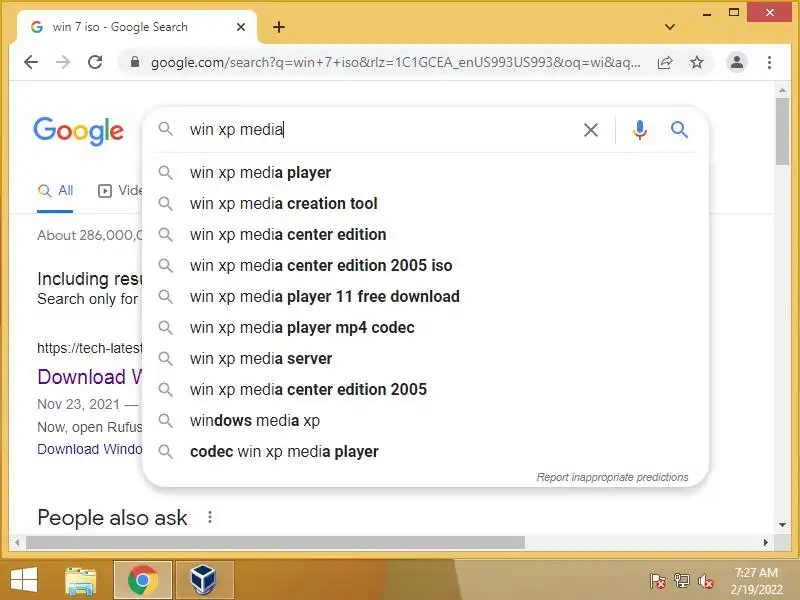Image resolution: width=800 pixels, height=600 pixels.
Task: Click the muted volume tray icon
Action: (706, 581)
